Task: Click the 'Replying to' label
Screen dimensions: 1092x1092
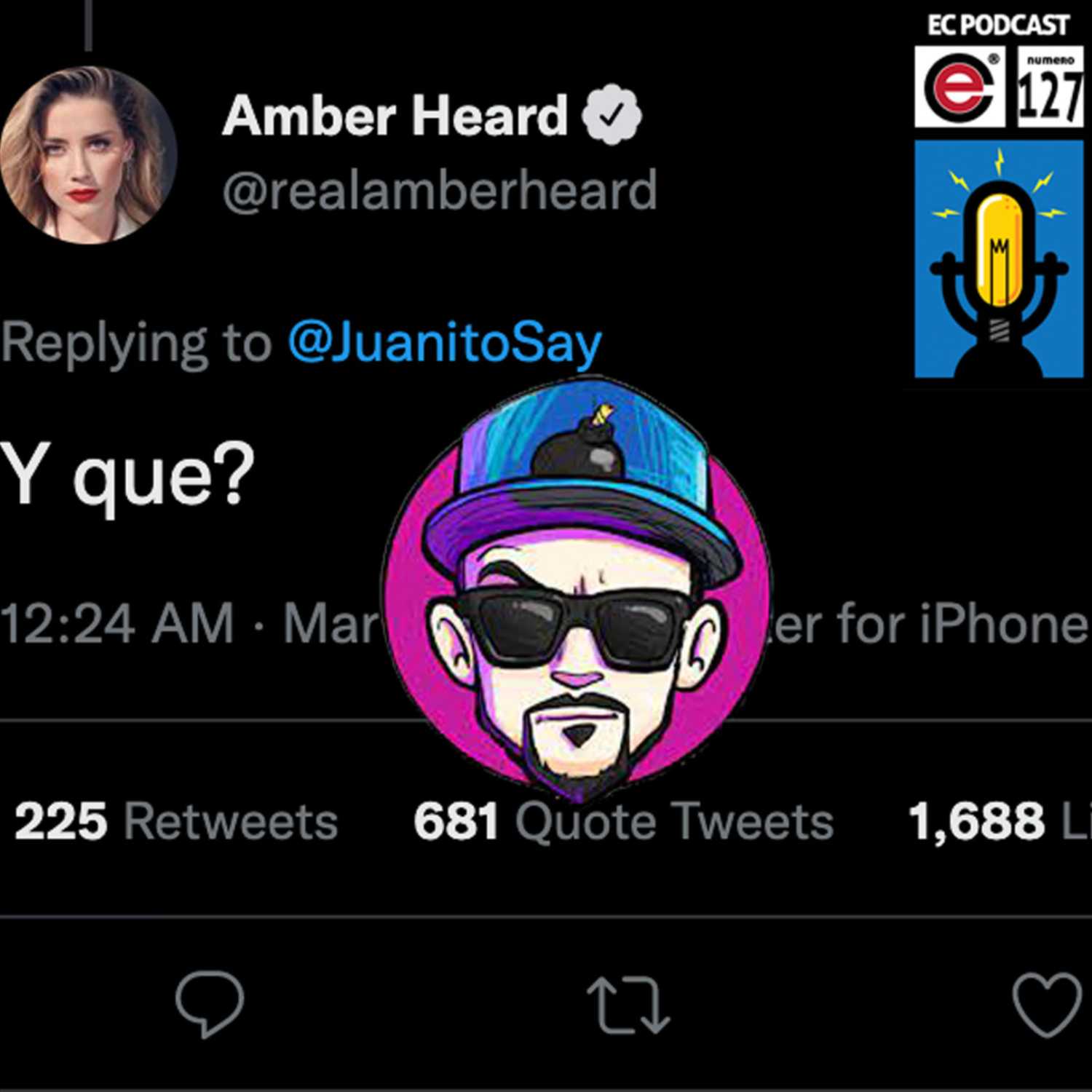Action: [135, 342]
